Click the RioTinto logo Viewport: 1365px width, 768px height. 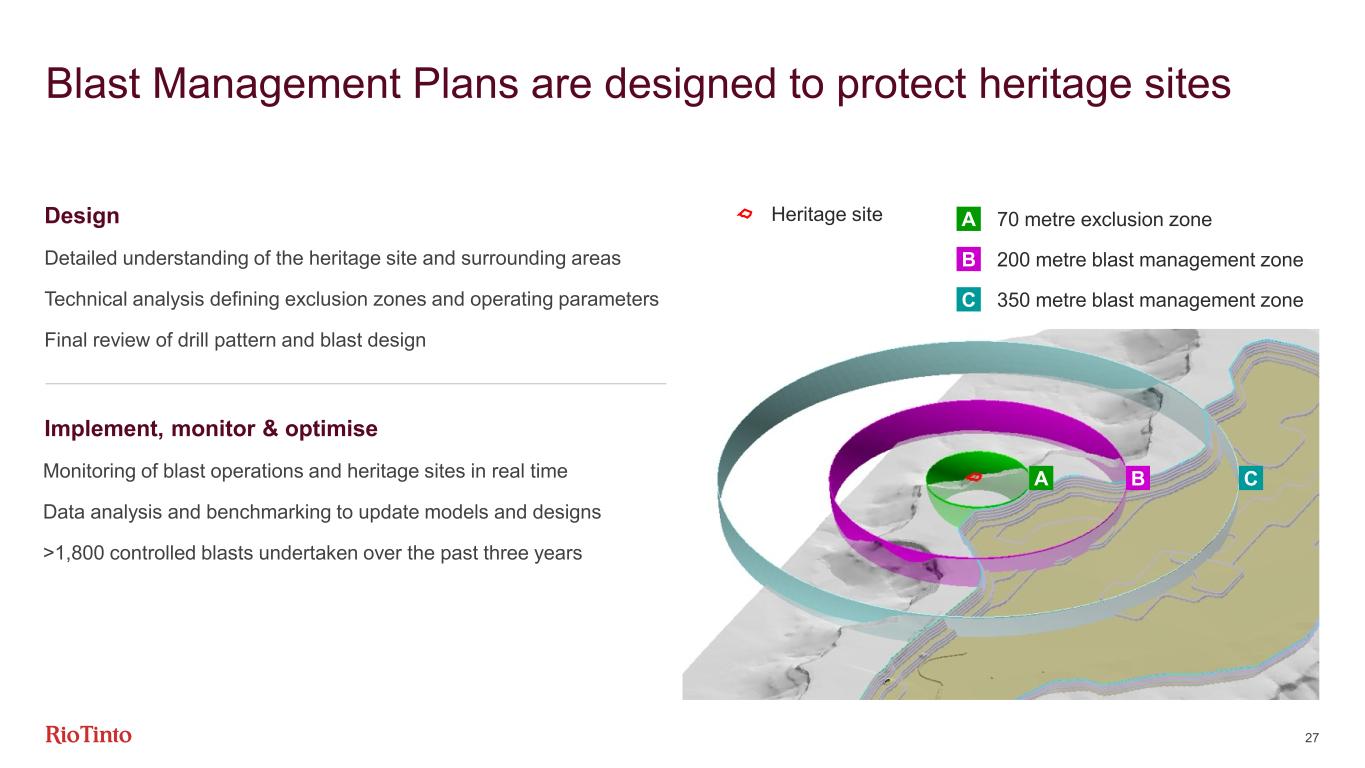pos(89,736)
